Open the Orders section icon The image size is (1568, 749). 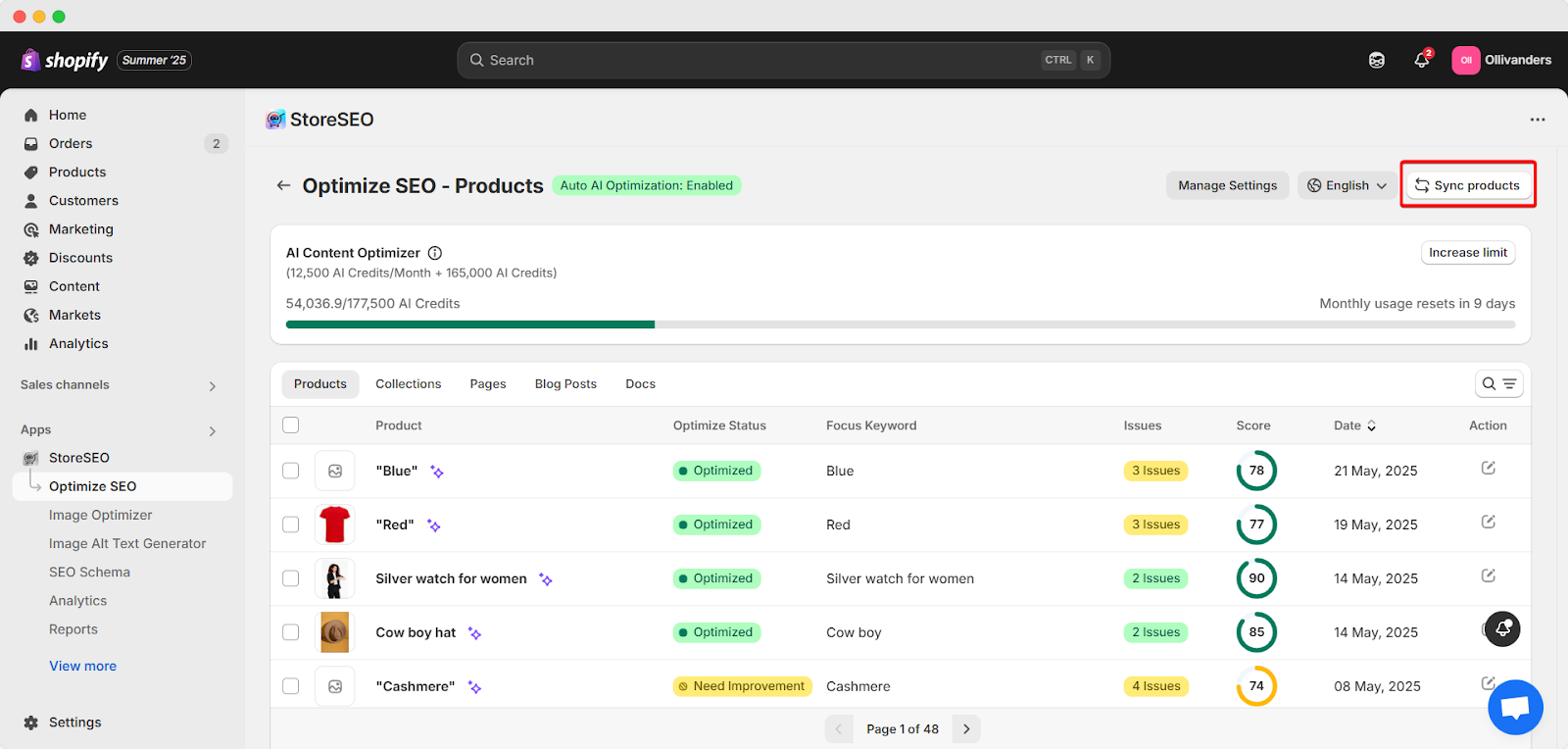click(x=31, y=144)
